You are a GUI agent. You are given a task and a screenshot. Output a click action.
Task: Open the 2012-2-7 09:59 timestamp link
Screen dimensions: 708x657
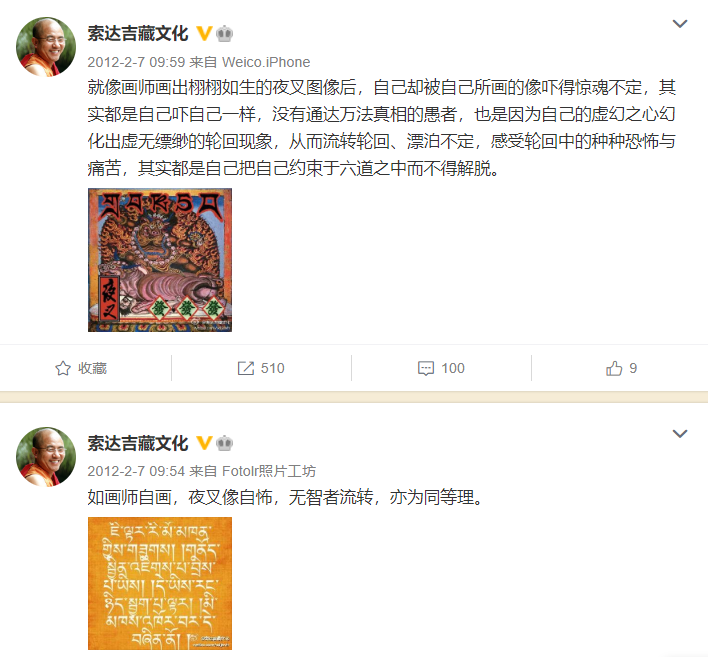[x=136, y=62]
